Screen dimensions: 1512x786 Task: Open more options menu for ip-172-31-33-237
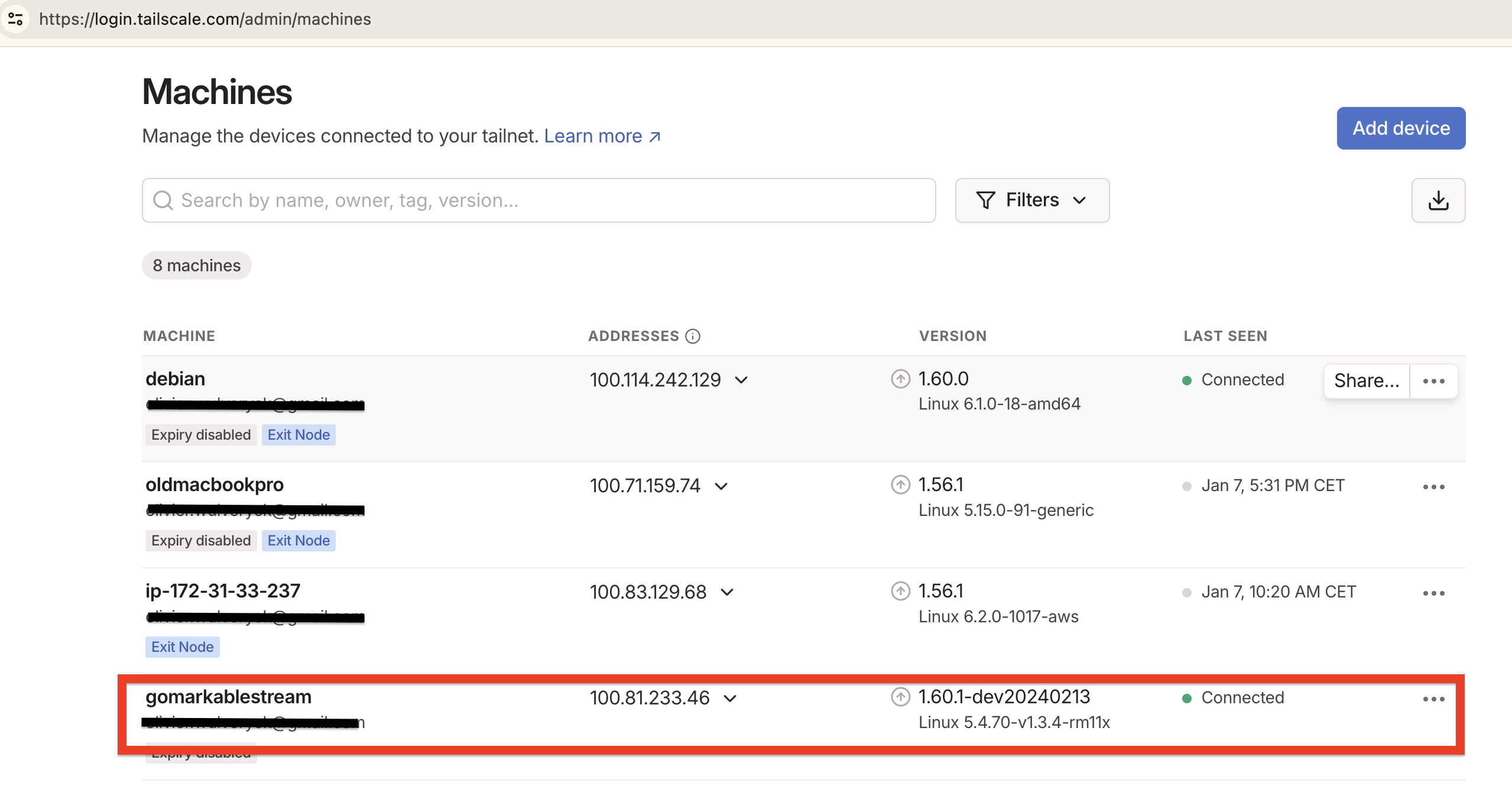[1434, 593]
